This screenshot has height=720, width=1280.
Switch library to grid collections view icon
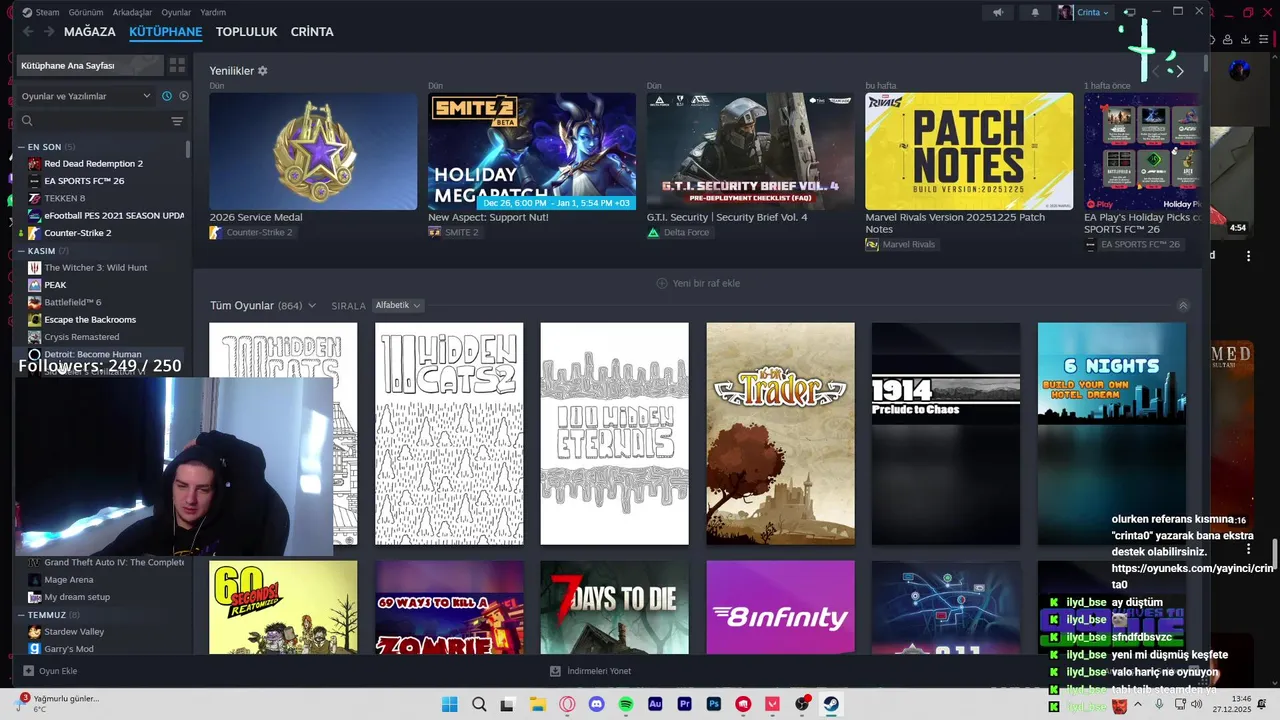(177, 65)
